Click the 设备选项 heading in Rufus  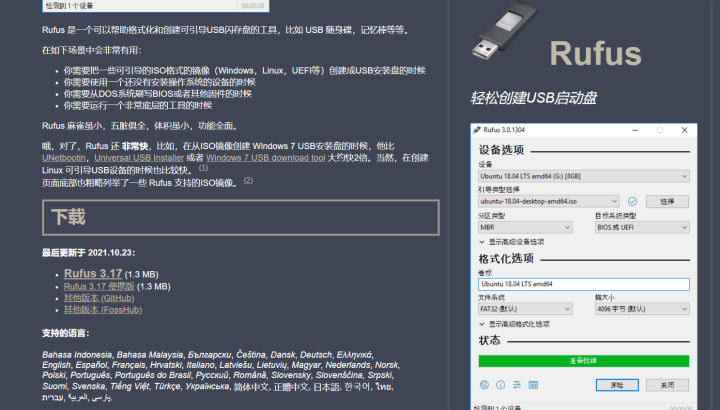pyautogui.click(x=501, y=150)
